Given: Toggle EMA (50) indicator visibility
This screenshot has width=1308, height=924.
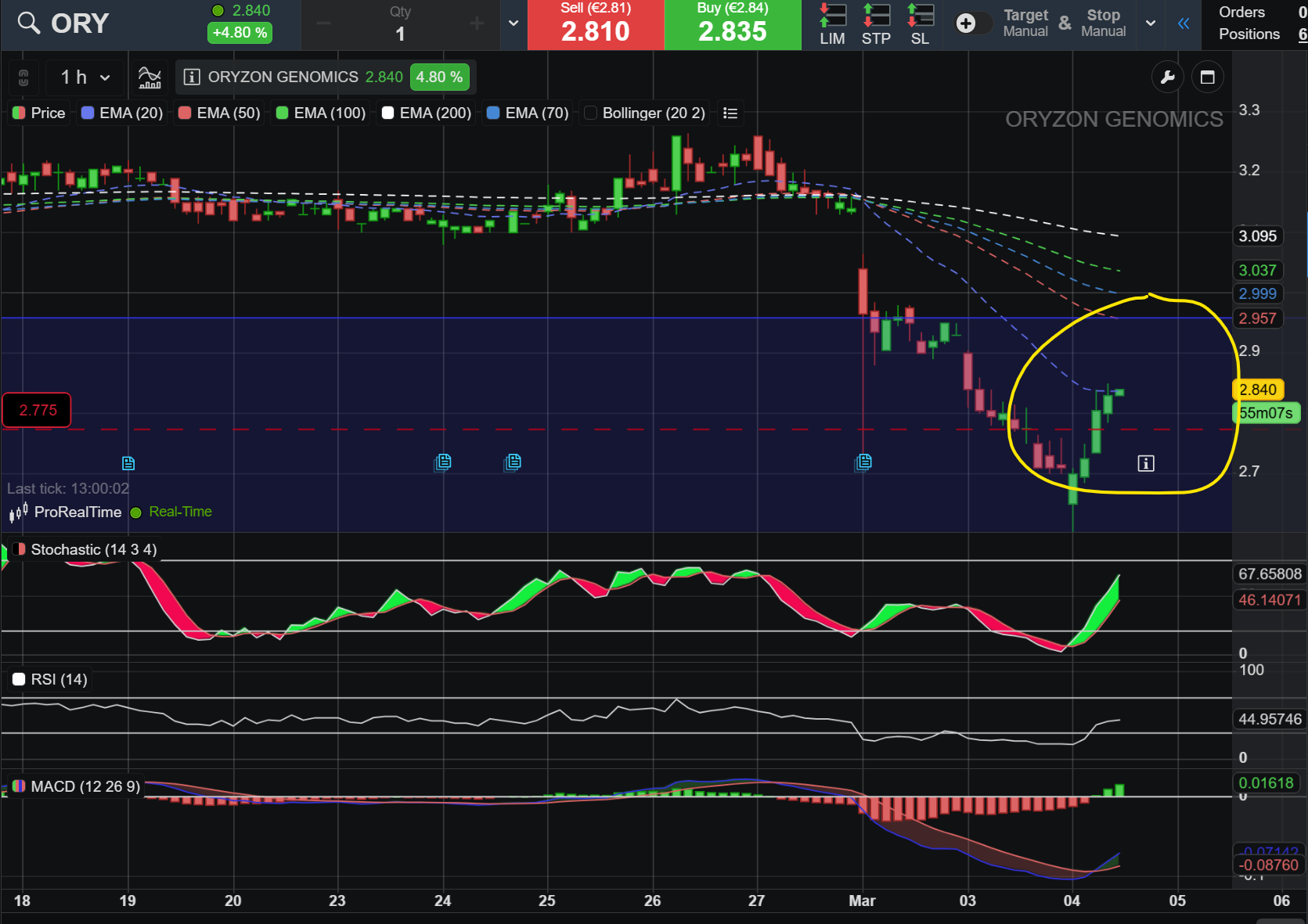Looking at the screenshot, I should pos(219,113).
